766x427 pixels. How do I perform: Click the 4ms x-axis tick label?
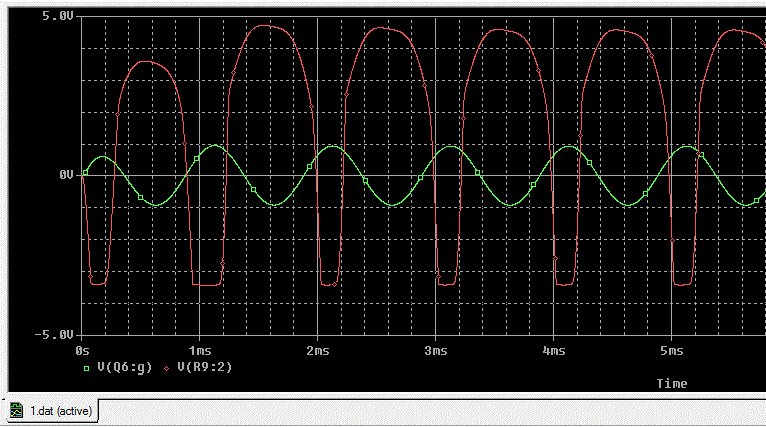(553, 352)
